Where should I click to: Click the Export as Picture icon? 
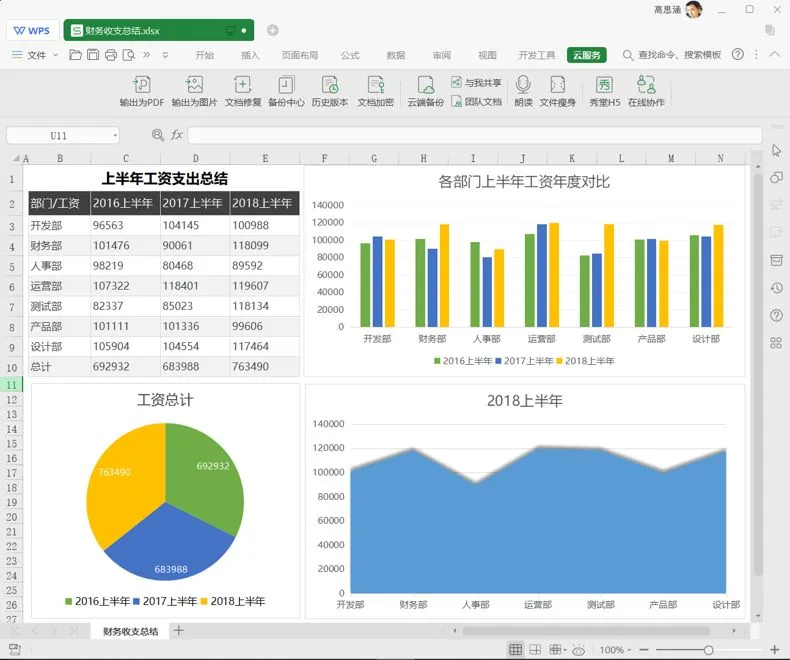tap(194, 85)
